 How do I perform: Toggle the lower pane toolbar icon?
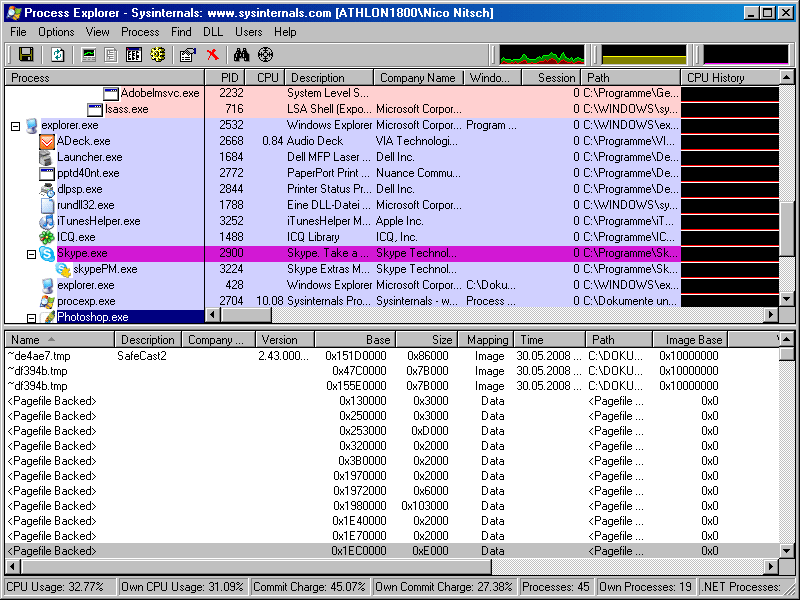(x=134, y=55)
